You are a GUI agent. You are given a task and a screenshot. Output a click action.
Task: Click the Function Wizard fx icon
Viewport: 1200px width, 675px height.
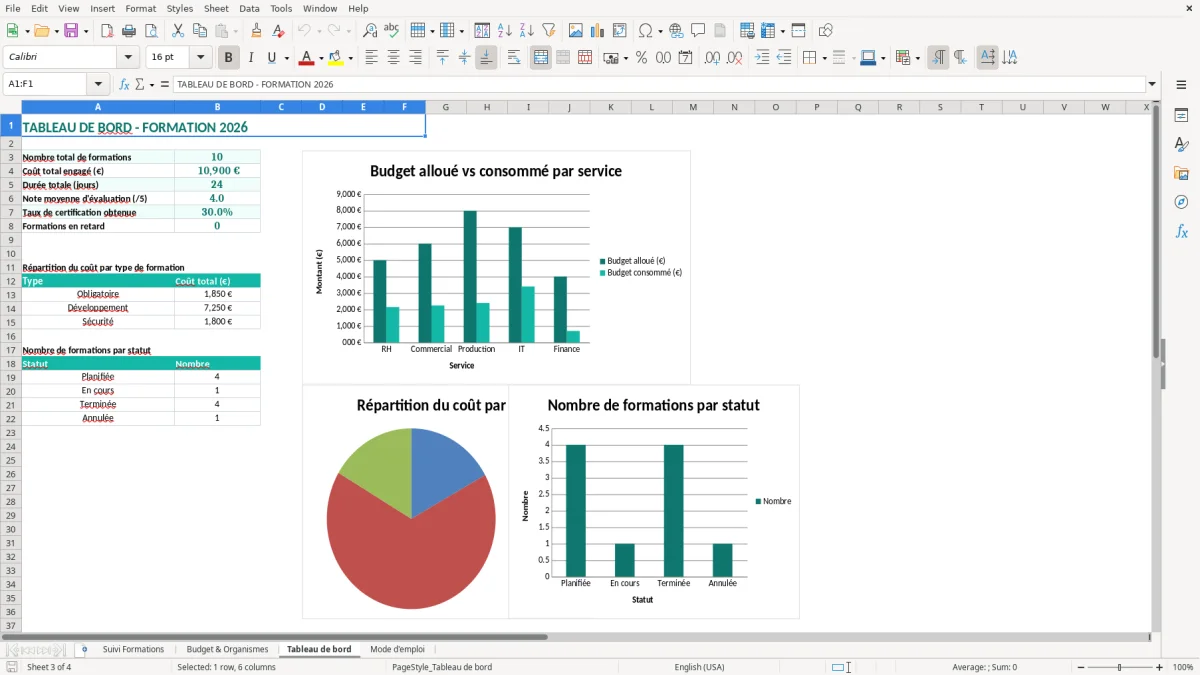124,84
